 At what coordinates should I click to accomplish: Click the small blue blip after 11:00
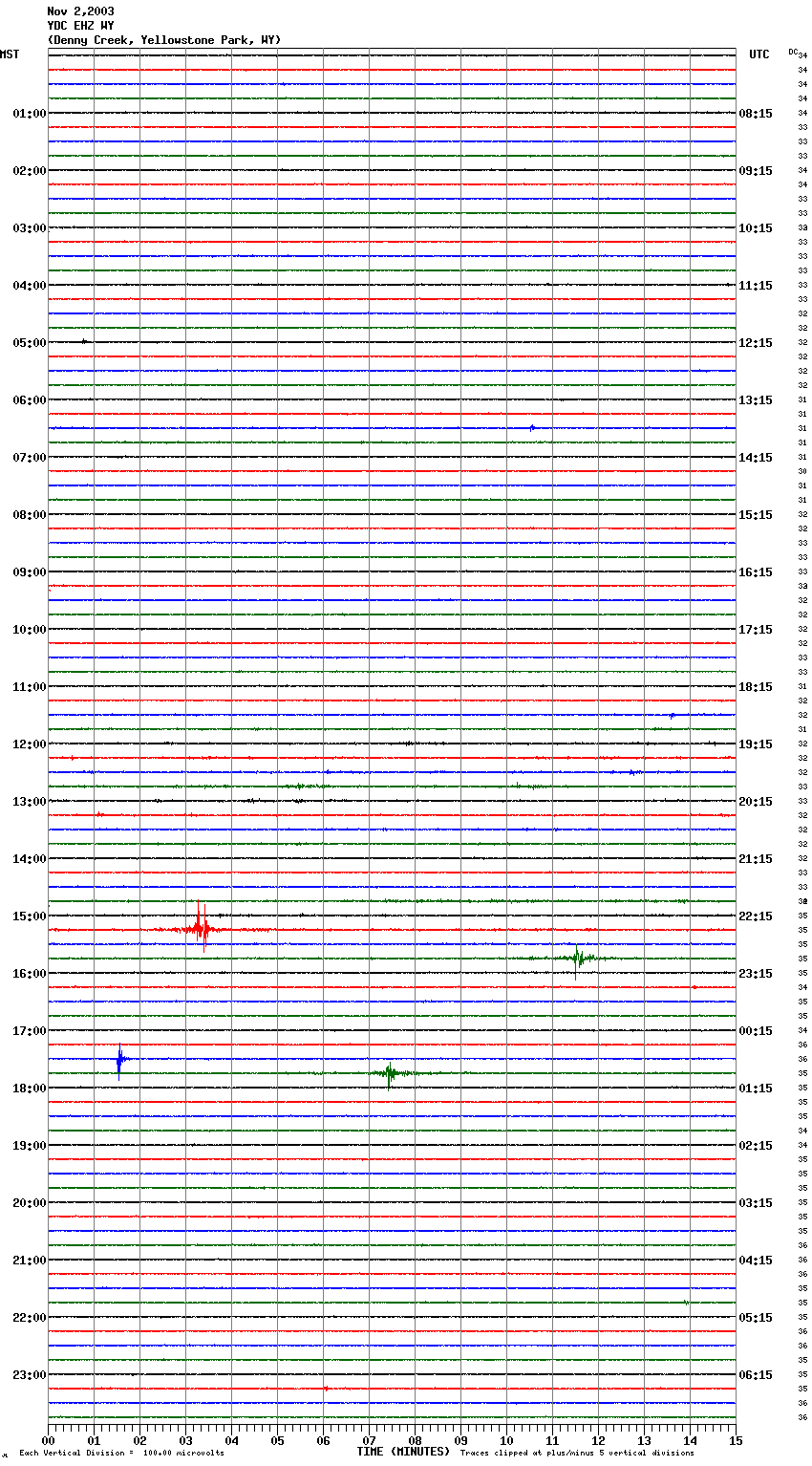pyautogui.click(x=673, y=715)
